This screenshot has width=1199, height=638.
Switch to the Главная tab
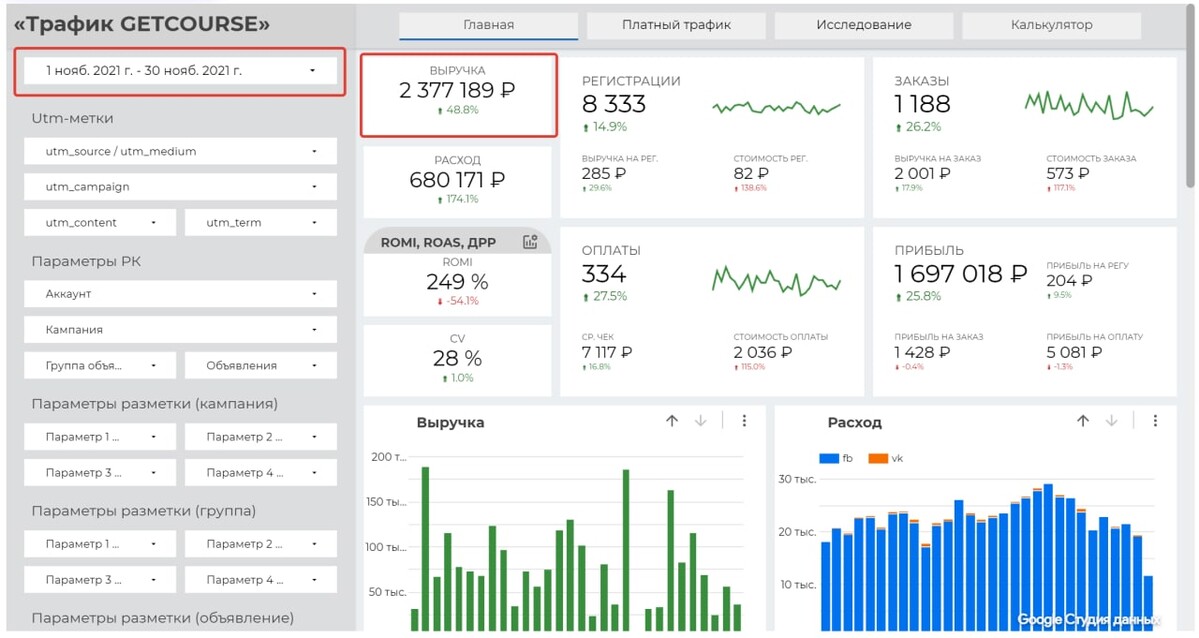(x=489, y=25)
